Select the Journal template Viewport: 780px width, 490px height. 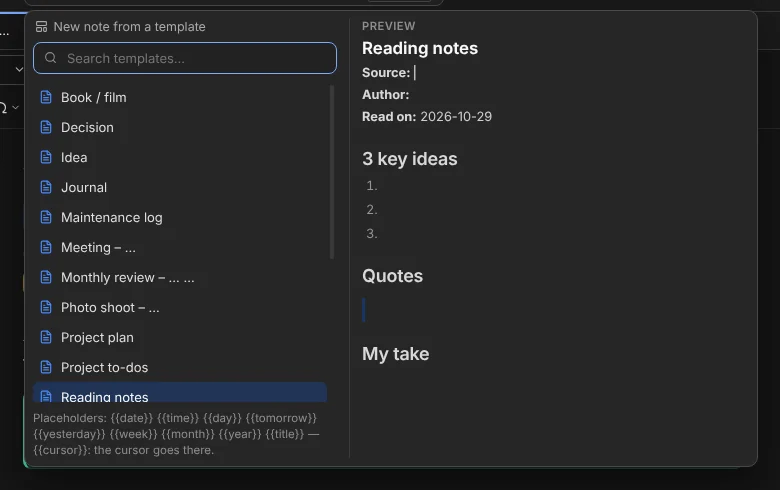click(180, 188)
